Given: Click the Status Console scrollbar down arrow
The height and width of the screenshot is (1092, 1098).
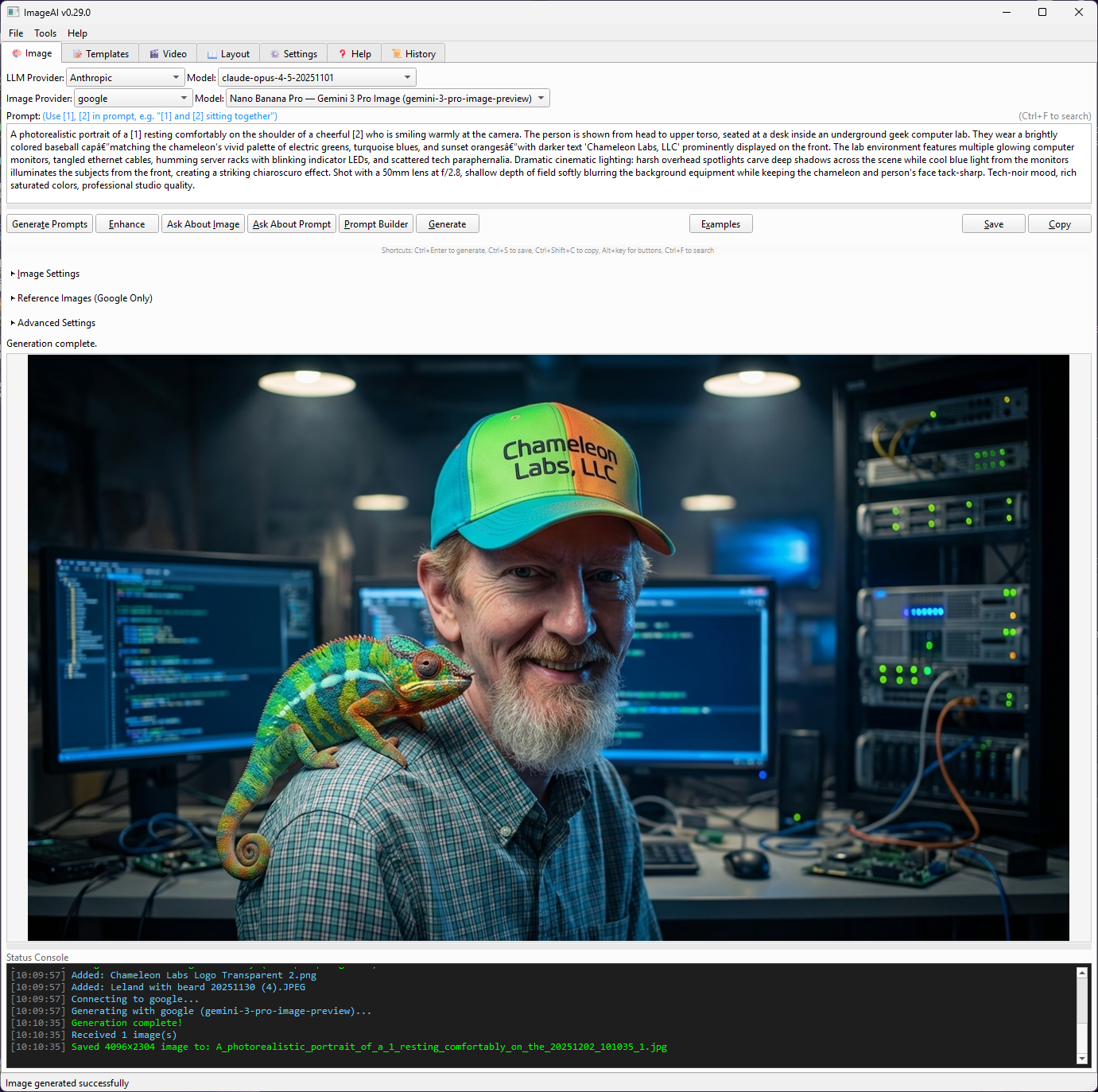Looking at the screenshot, I should [x=1082, y=1060].
